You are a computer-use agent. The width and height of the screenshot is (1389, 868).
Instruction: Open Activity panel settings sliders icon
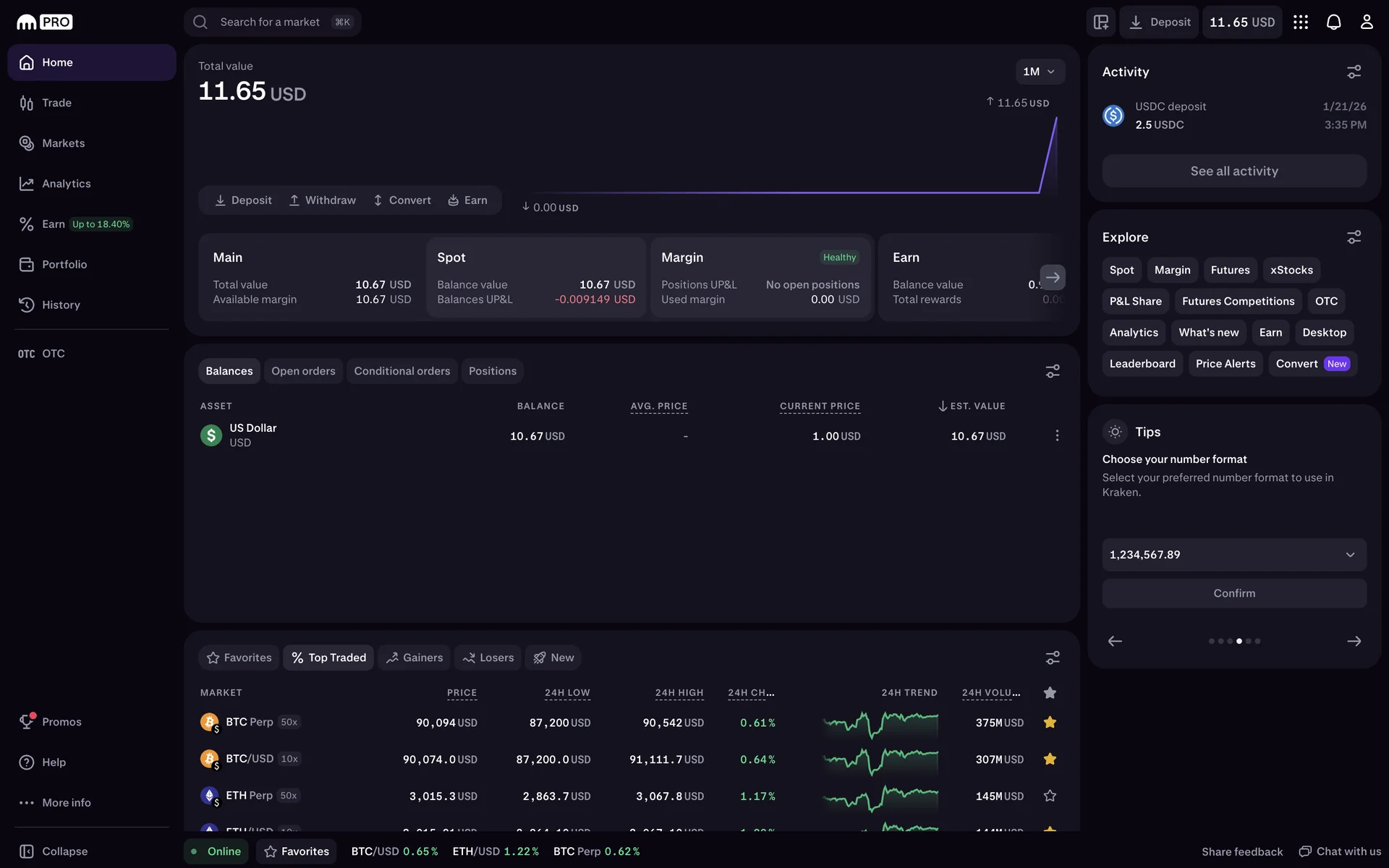[x=1354, y=72]
